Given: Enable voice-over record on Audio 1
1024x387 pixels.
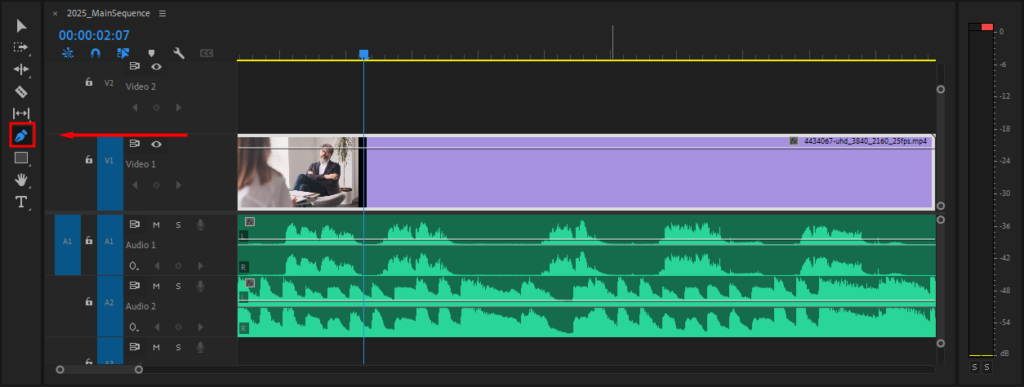Looking at the screenshot, I should click(200, 224).
